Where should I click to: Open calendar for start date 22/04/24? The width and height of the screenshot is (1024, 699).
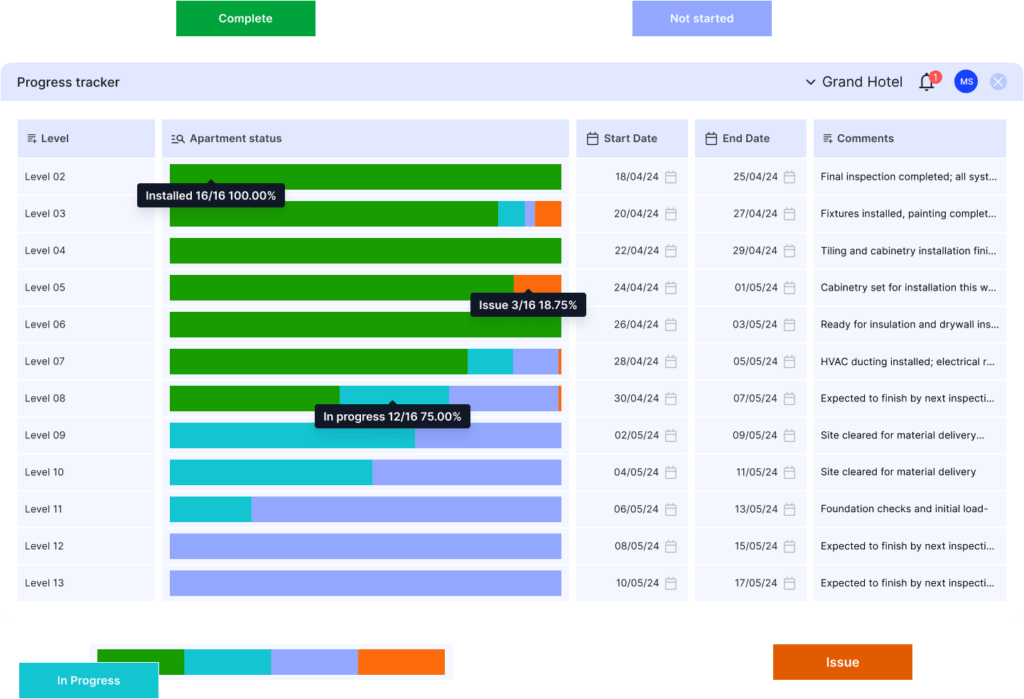tap(671, 251)
